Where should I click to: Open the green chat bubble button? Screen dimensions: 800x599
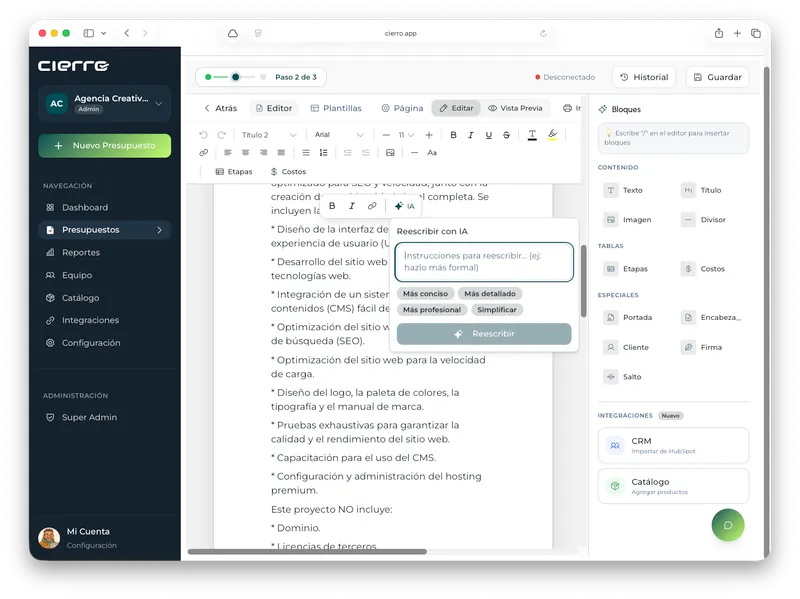pos(728,525)
